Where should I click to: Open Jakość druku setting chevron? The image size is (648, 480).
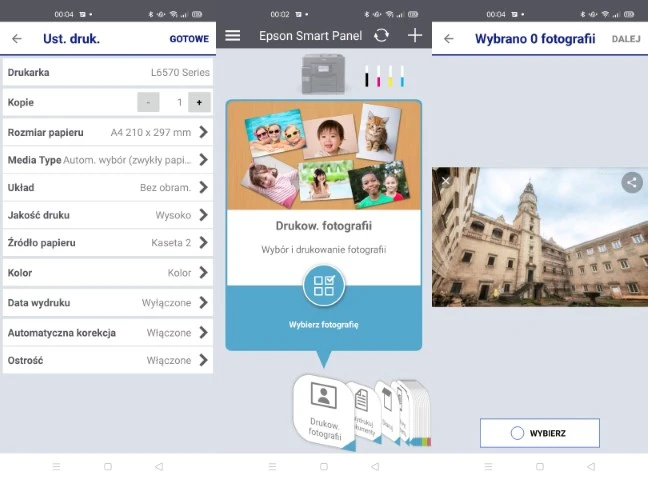[x=203, y=215]
